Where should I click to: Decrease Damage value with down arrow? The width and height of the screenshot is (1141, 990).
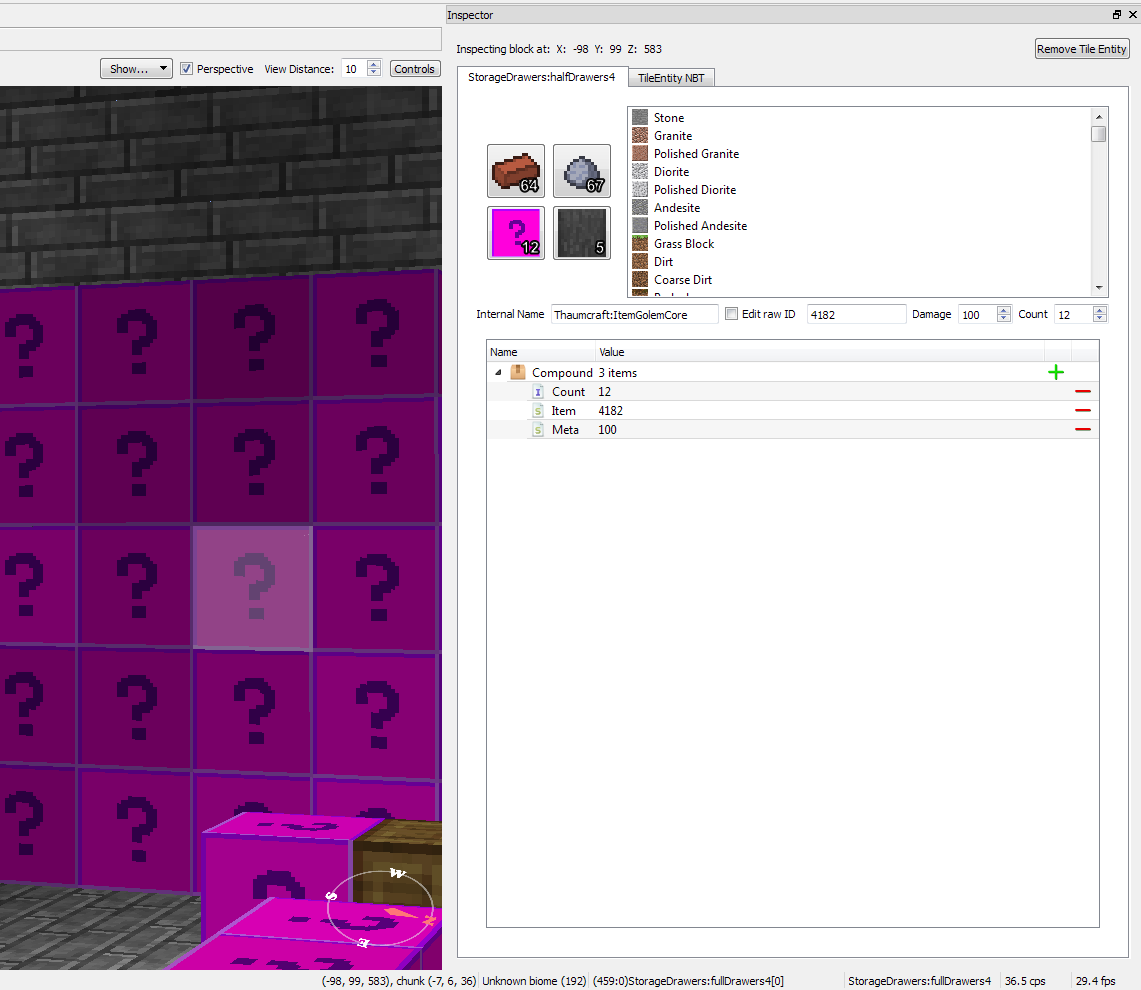click(x=1003, y=318)
